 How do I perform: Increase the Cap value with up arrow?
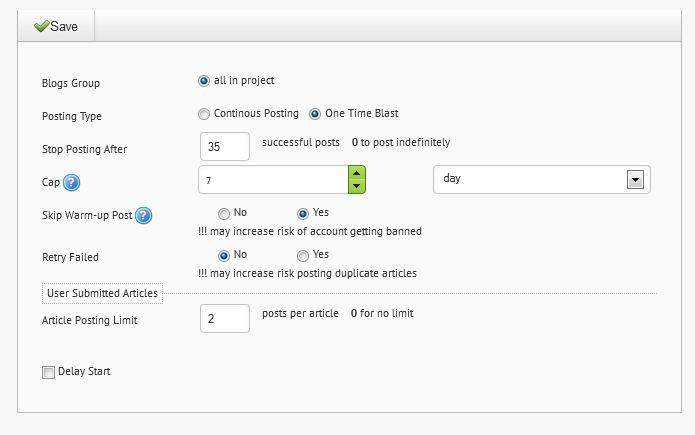[x=356, y=172]
